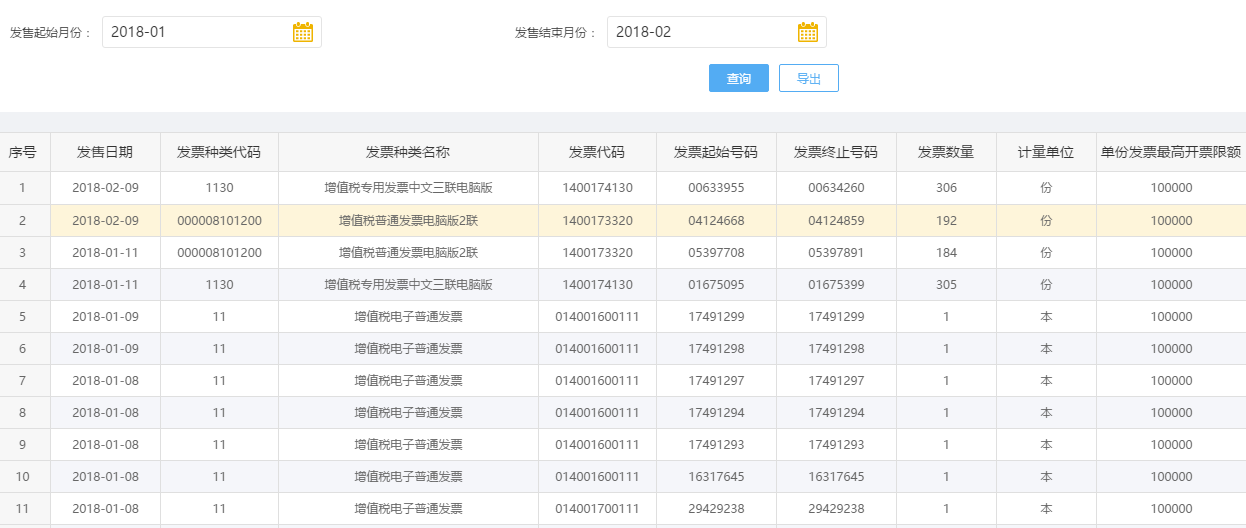Select the 单份发票最高开票限额 column header
1246x528 pixels.
(1171, 152)
